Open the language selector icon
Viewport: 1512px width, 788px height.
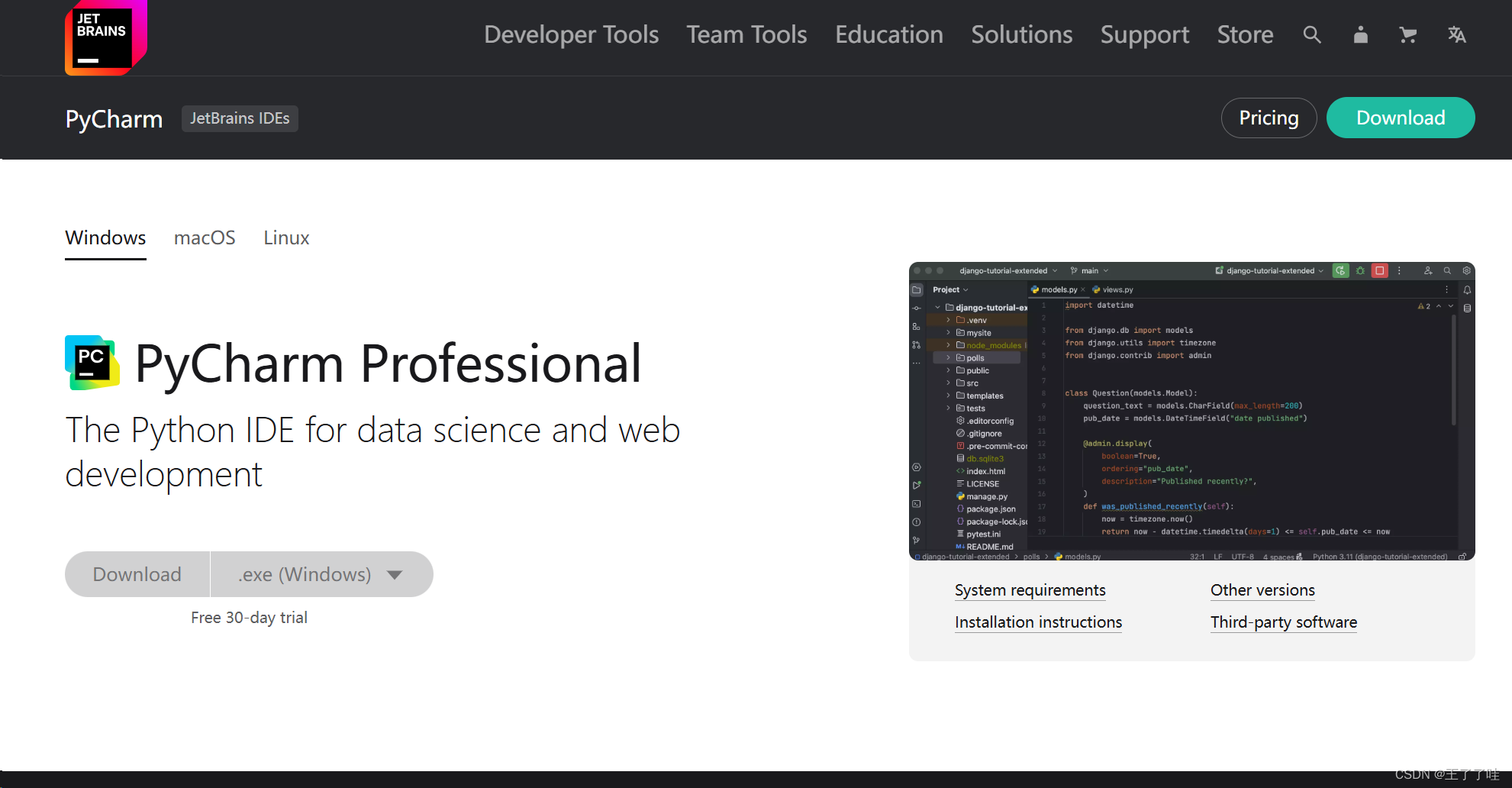[x=1456, y=34]
